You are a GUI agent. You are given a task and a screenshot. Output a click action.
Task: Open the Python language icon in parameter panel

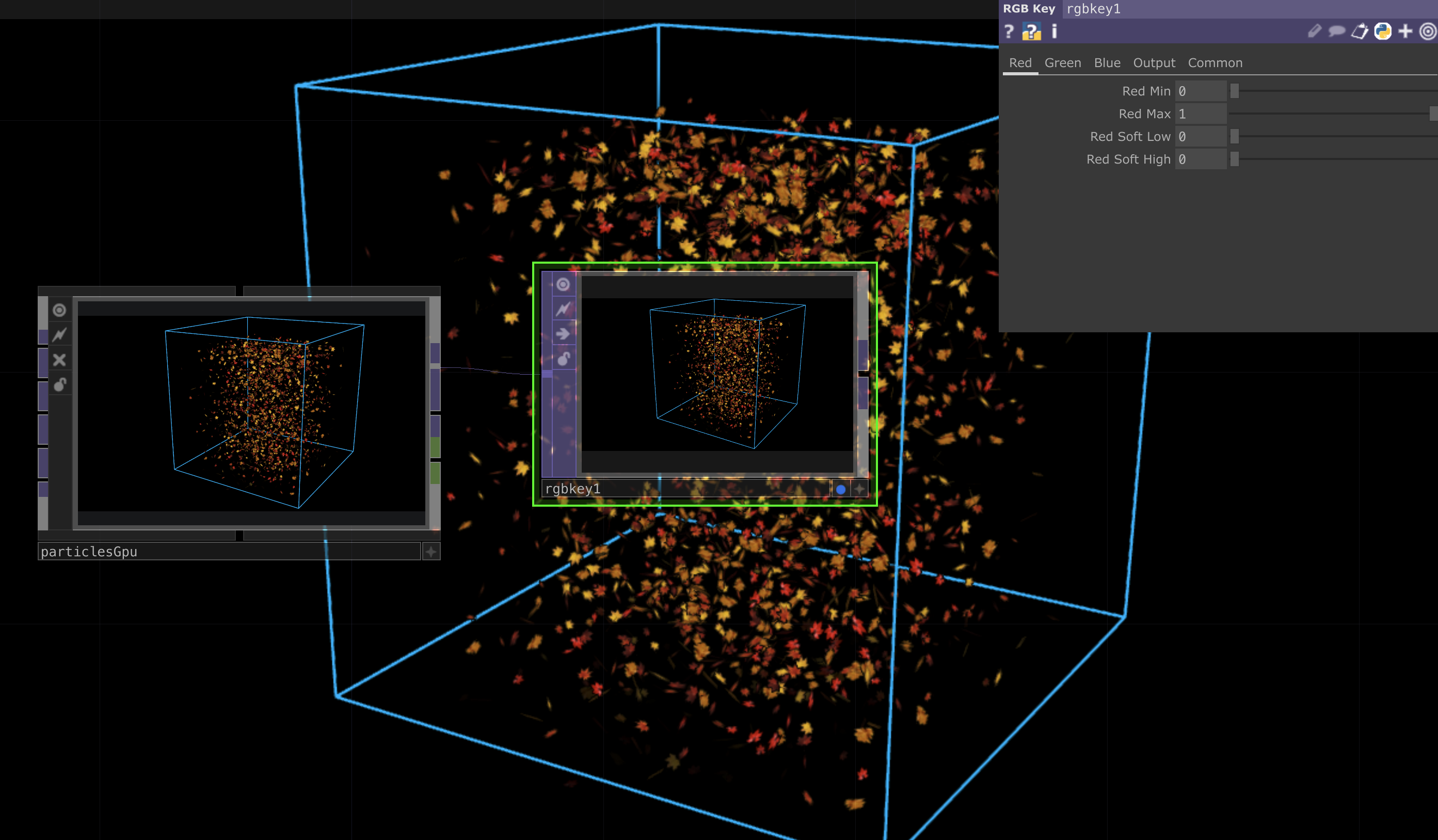click(x=1383, y=31)
